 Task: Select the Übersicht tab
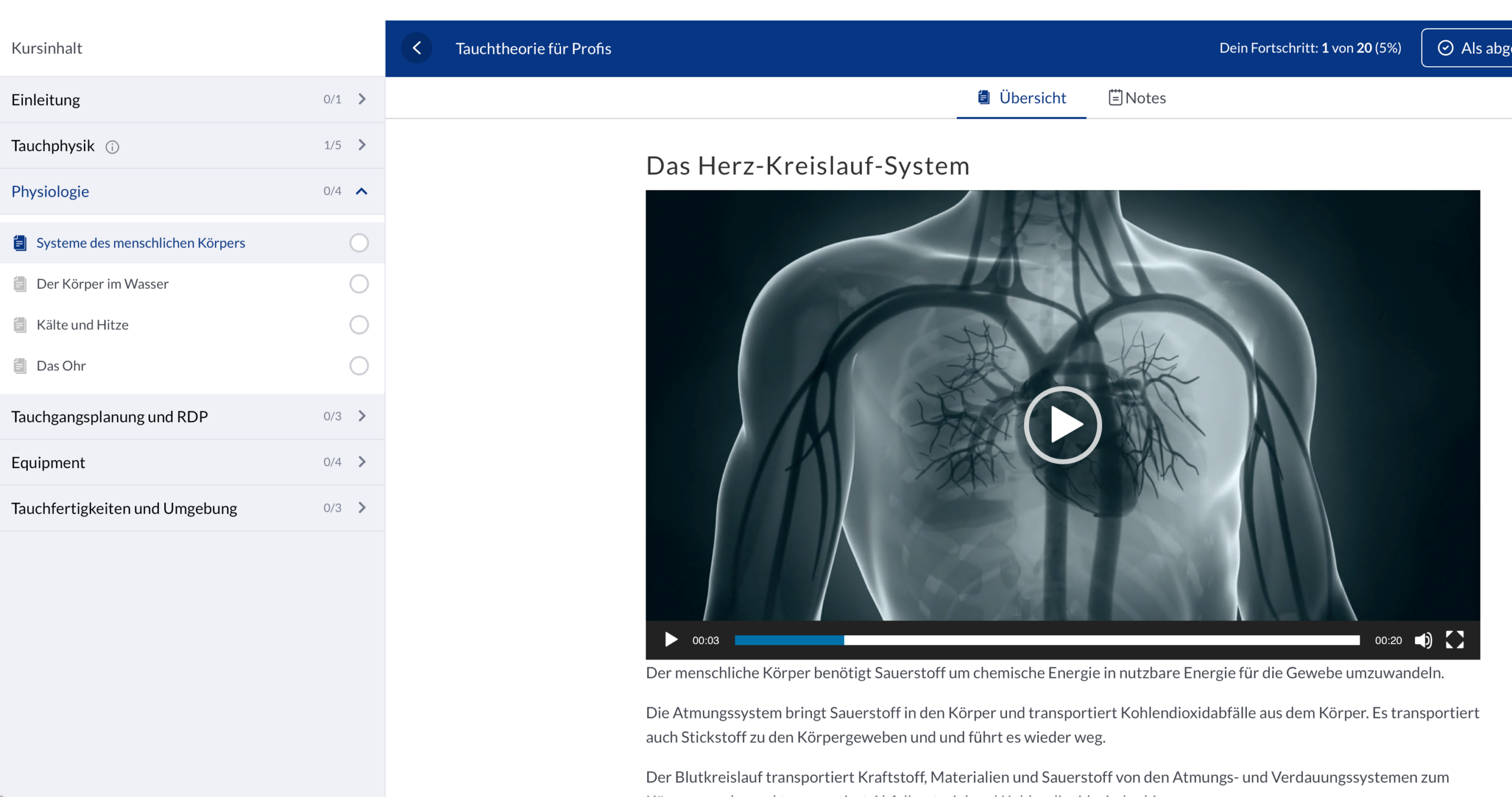(1022, 98)
